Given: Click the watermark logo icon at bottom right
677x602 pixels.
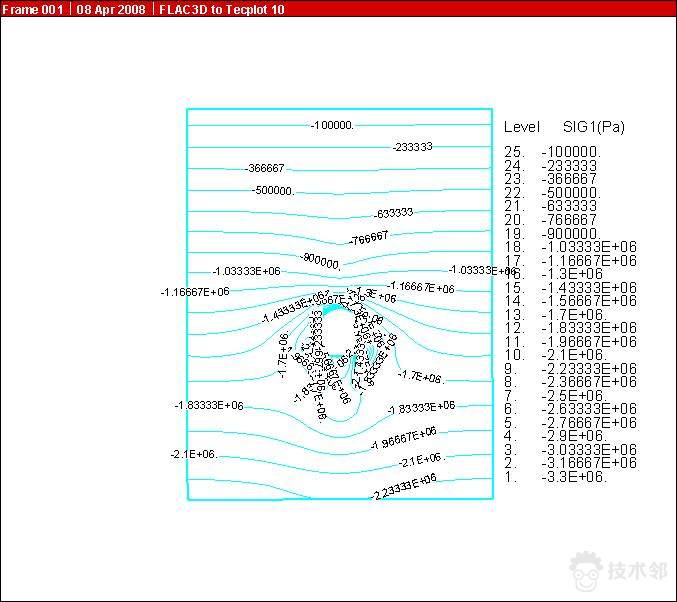Looking at the screenshot, I should click(587, 572).
